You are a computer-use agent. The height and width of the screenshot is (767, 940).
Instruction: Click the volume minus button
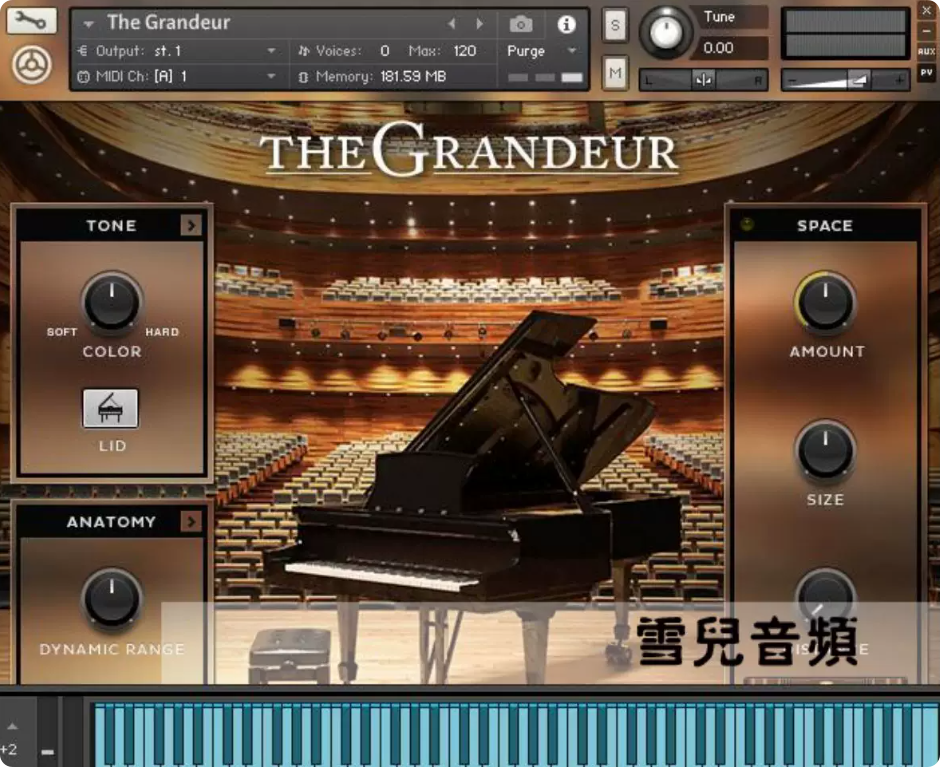tap(793, 80)
